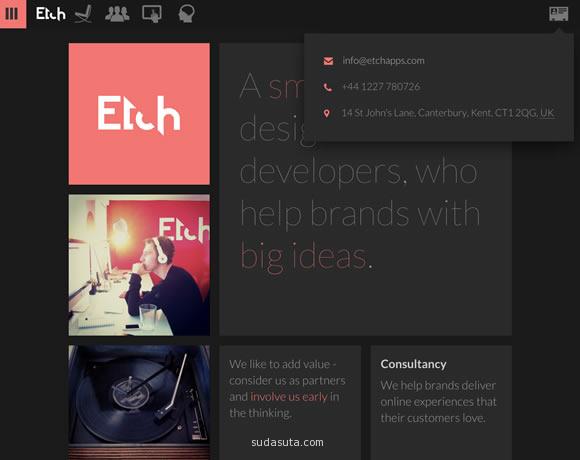Click the map pin location icon
The height and width of the screenshot is (460, 580).
(327, 113)
